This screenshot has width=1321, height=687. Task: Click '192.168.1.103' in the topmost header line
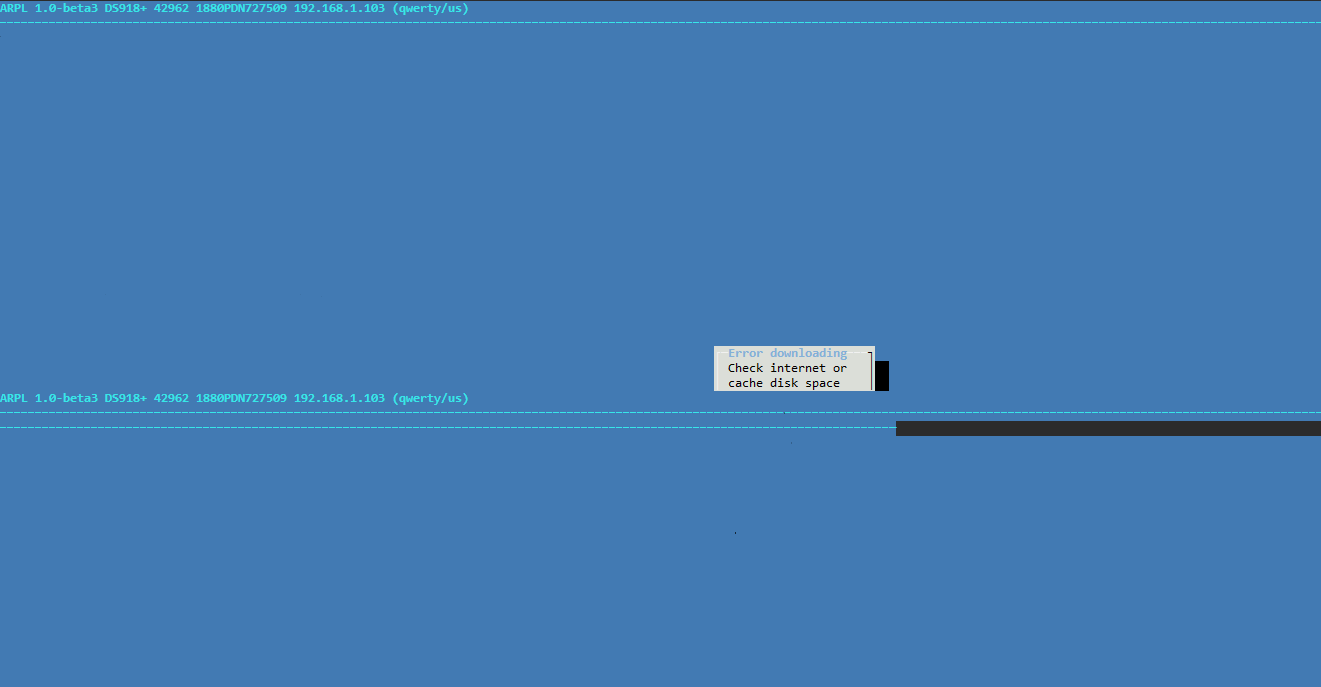click(x=339, y=8)
